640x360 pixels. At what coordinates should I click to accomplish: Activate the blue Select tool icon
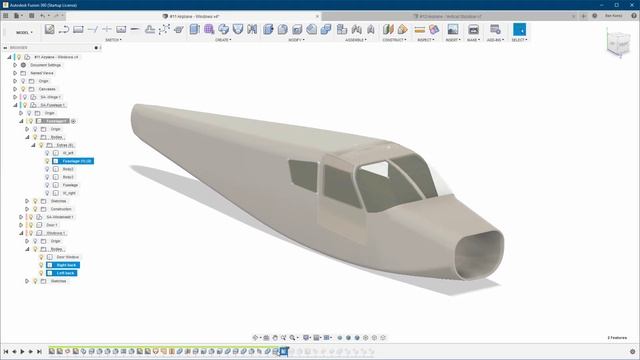[520, 29]
